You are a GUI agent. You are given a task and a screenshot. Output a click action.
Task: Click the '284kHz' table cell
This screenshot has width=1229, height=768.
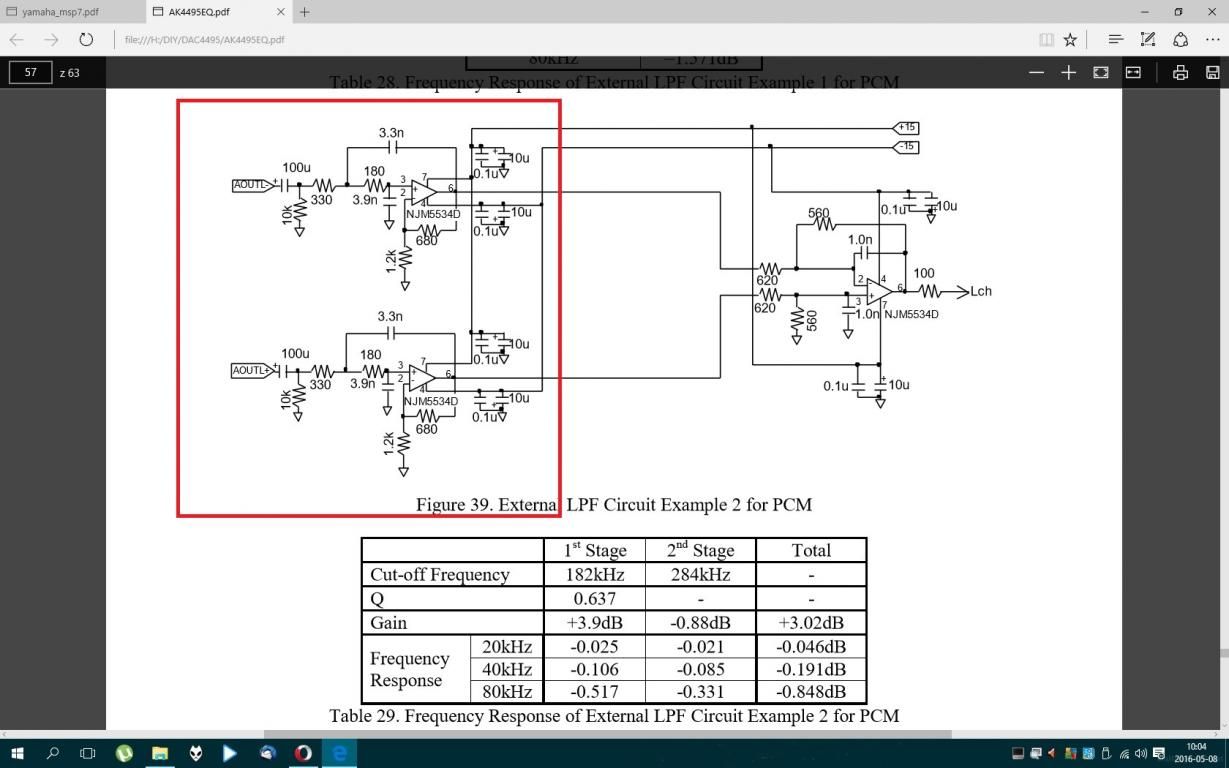[x=700, y=574]
